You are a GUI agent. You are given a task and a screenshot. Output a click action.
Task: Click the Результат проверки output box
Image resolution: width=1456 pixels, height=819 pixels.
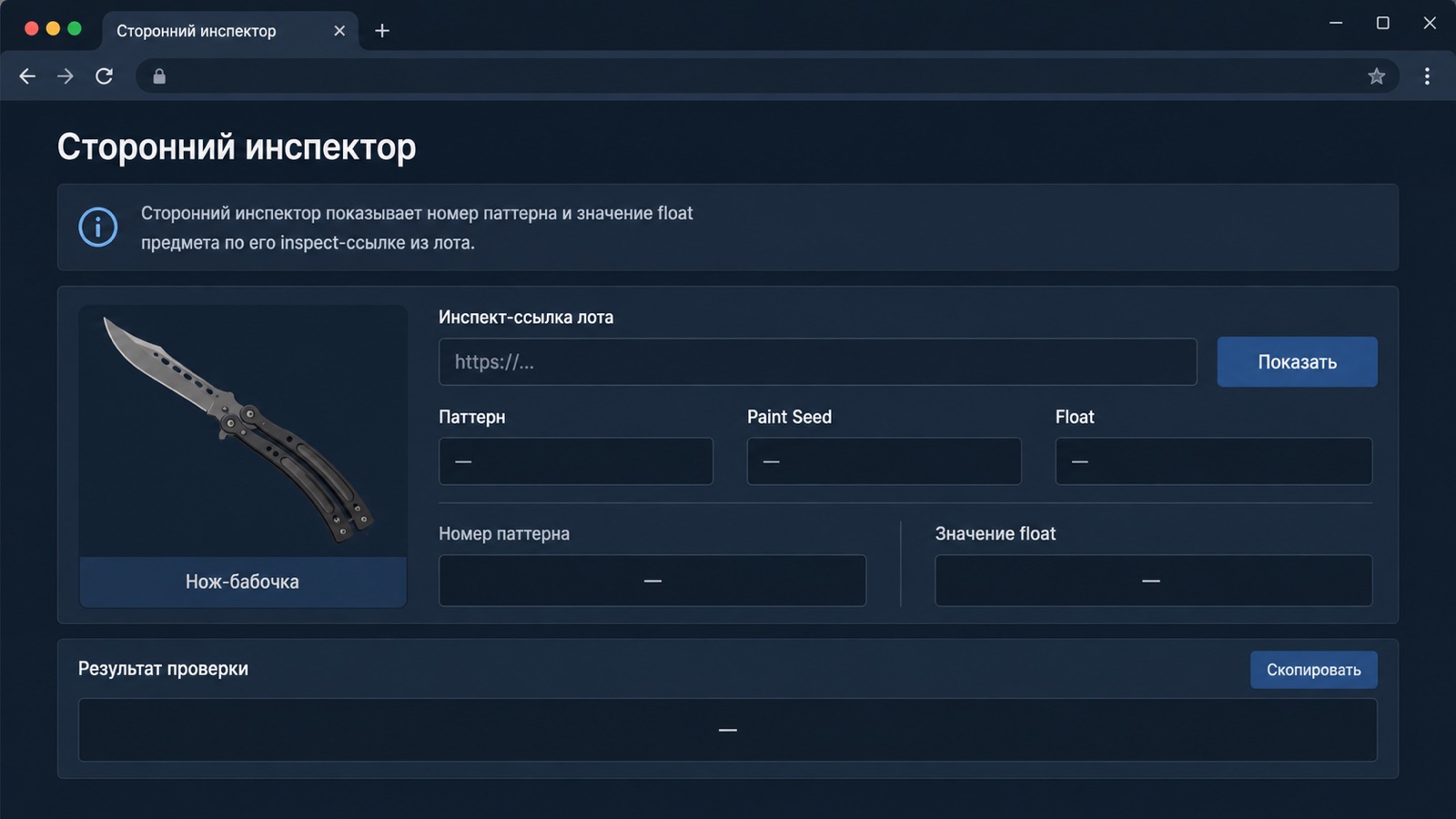click(727, 730)
